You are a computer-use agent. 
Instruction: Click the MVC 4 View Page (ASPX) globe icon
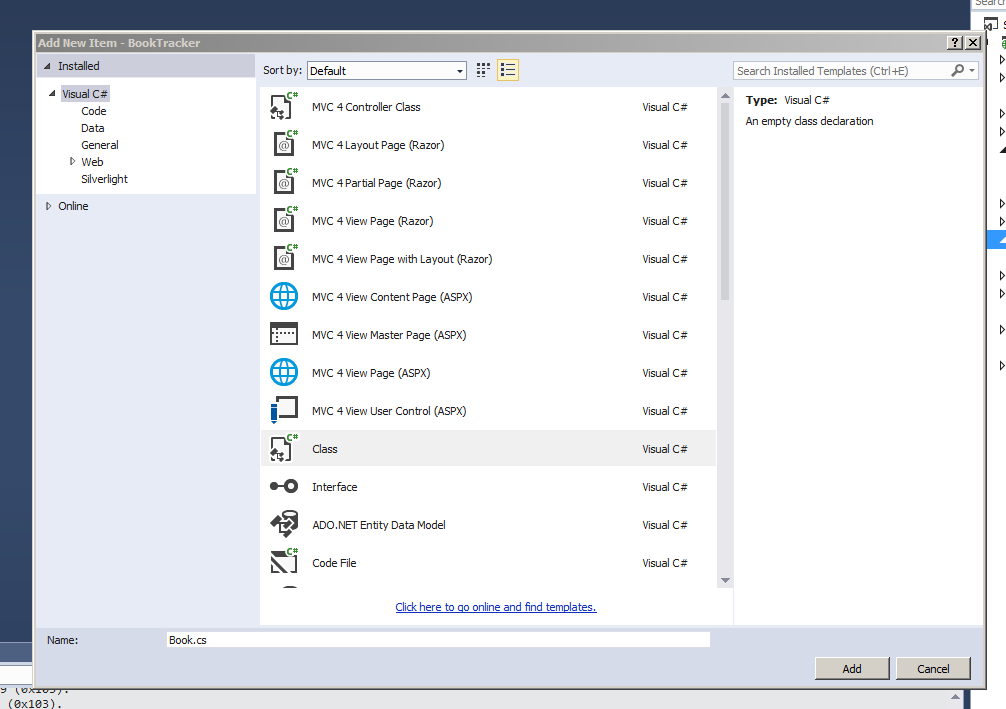coord(284,372)
